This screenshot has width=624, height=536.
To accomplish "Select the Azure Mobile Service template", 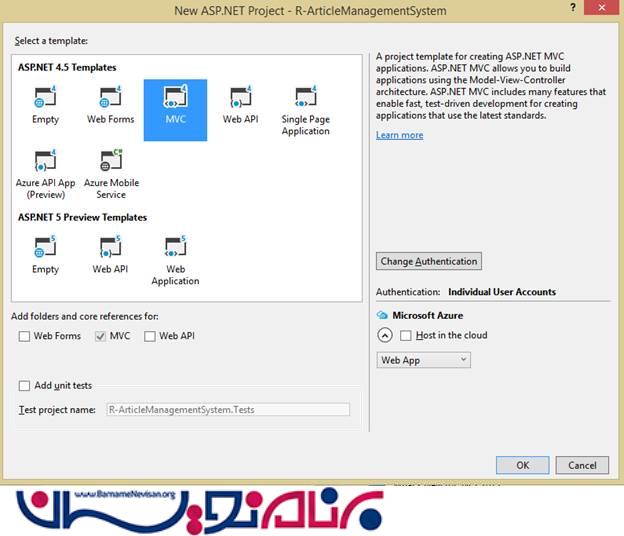I will (111, 163).
